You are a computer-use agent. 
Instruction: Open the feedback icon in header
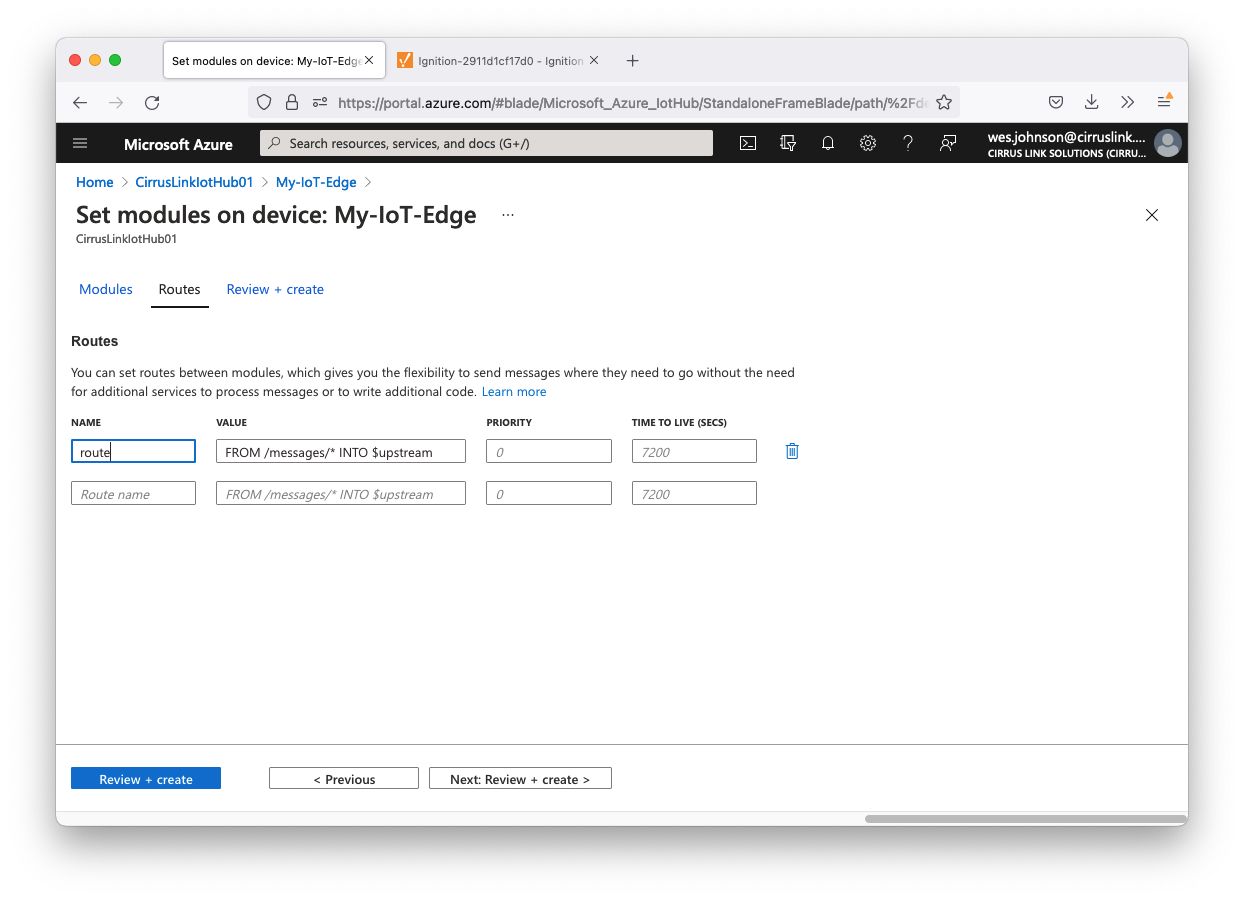point(948,143)
